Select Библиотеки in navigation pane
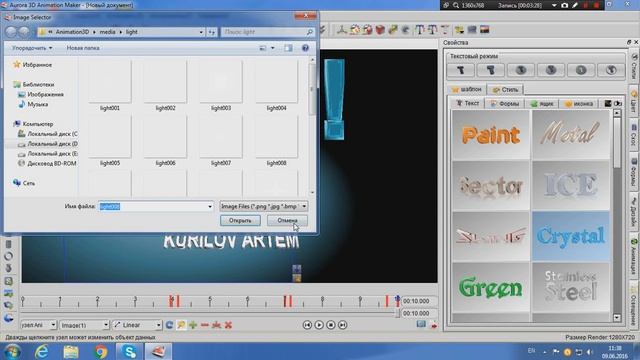This screenshot has height=360, width=640. (x=38, y=84)
